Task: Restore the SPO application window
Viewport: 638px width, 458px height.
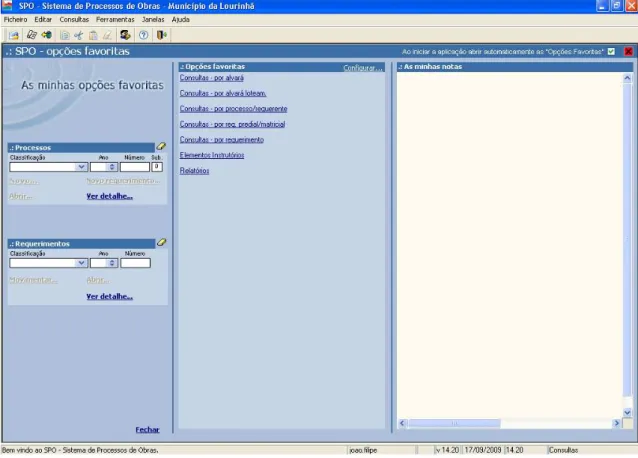Action: (617, 6)
